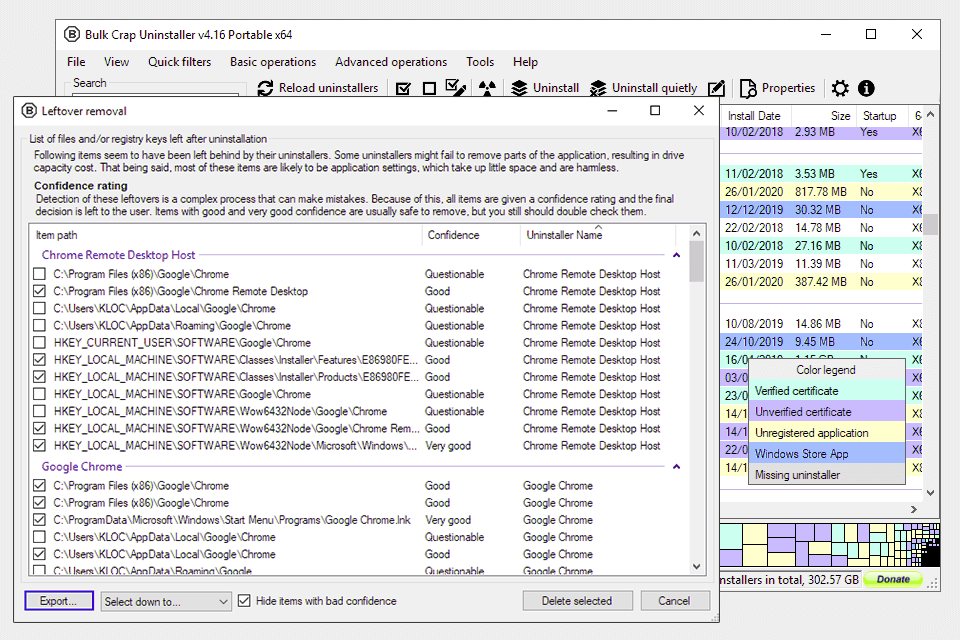The height and width of the screenshot is (640, 960).
Task: Collapse the Chrome Remote Desktop Host group
Action: tap(677, 255)
